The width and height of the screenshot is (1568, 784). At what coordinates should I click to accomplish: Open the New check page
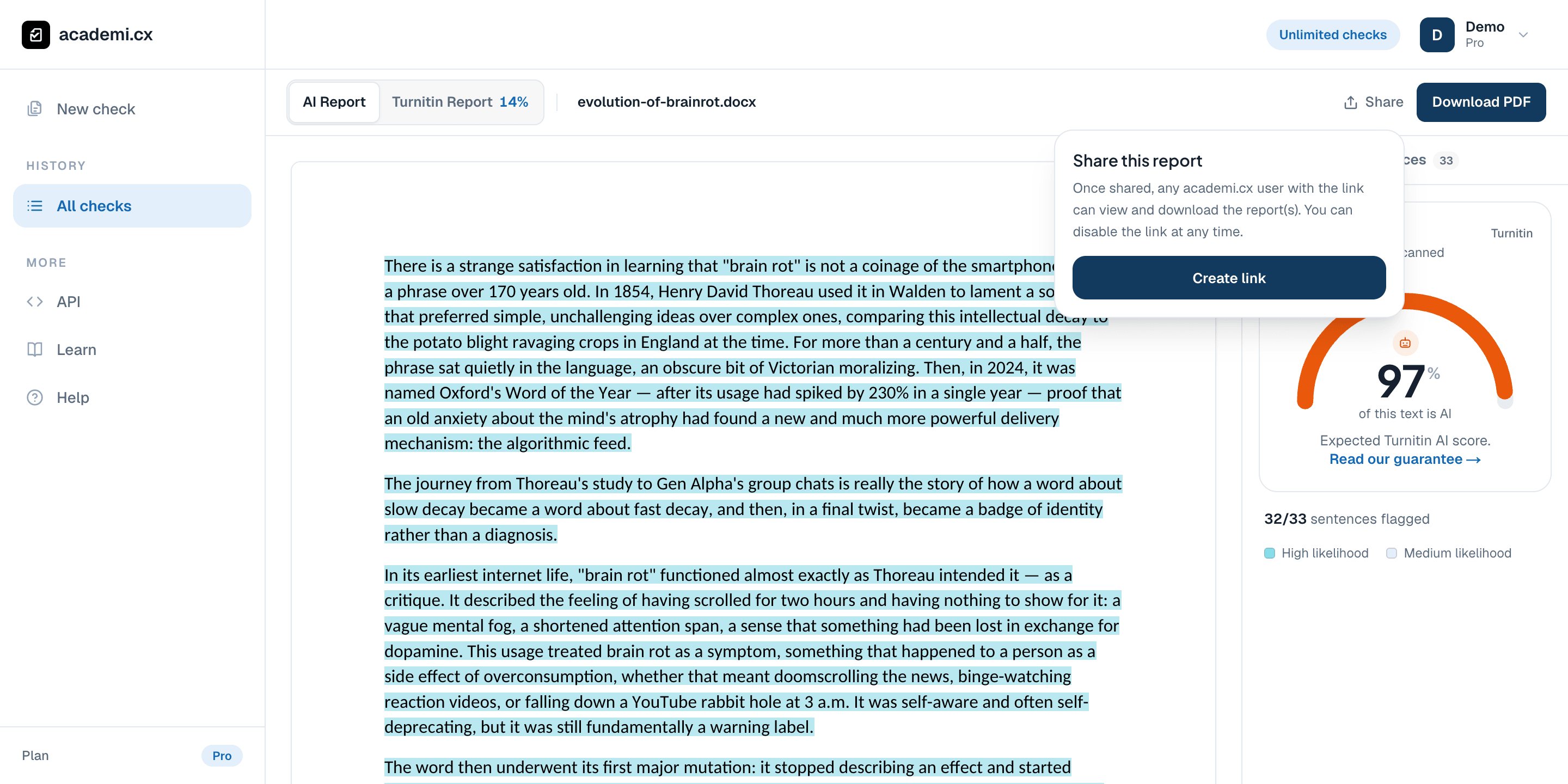pos(132,109)
